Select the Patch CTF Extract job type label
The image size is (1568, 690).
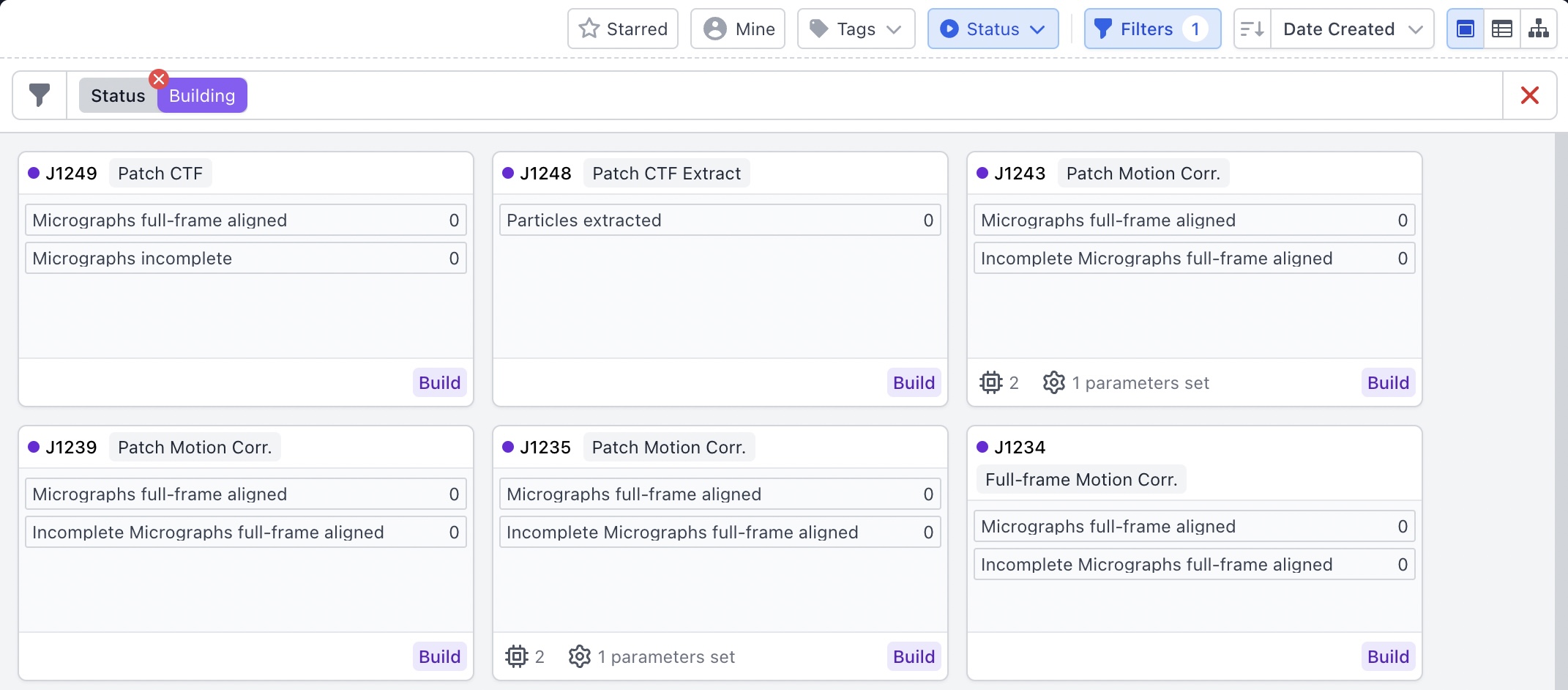point(666,174)
